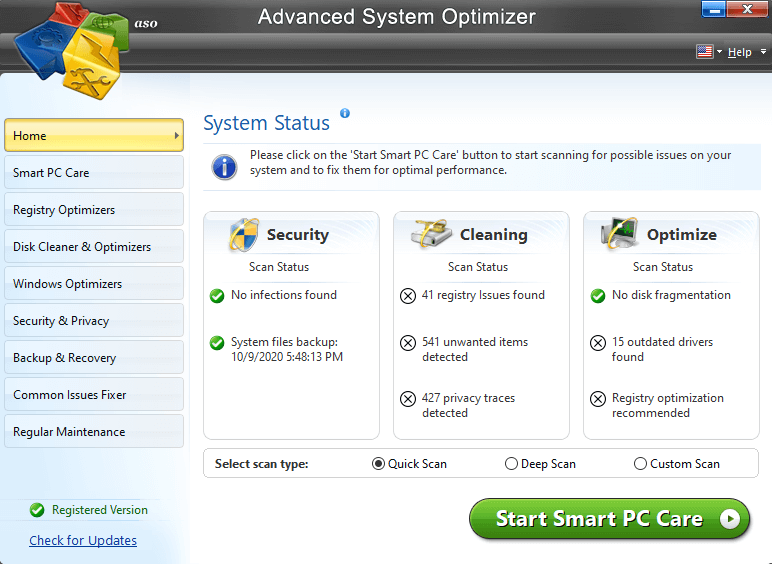Click green check beside No disk fragmentation

(x=598, y=296)
